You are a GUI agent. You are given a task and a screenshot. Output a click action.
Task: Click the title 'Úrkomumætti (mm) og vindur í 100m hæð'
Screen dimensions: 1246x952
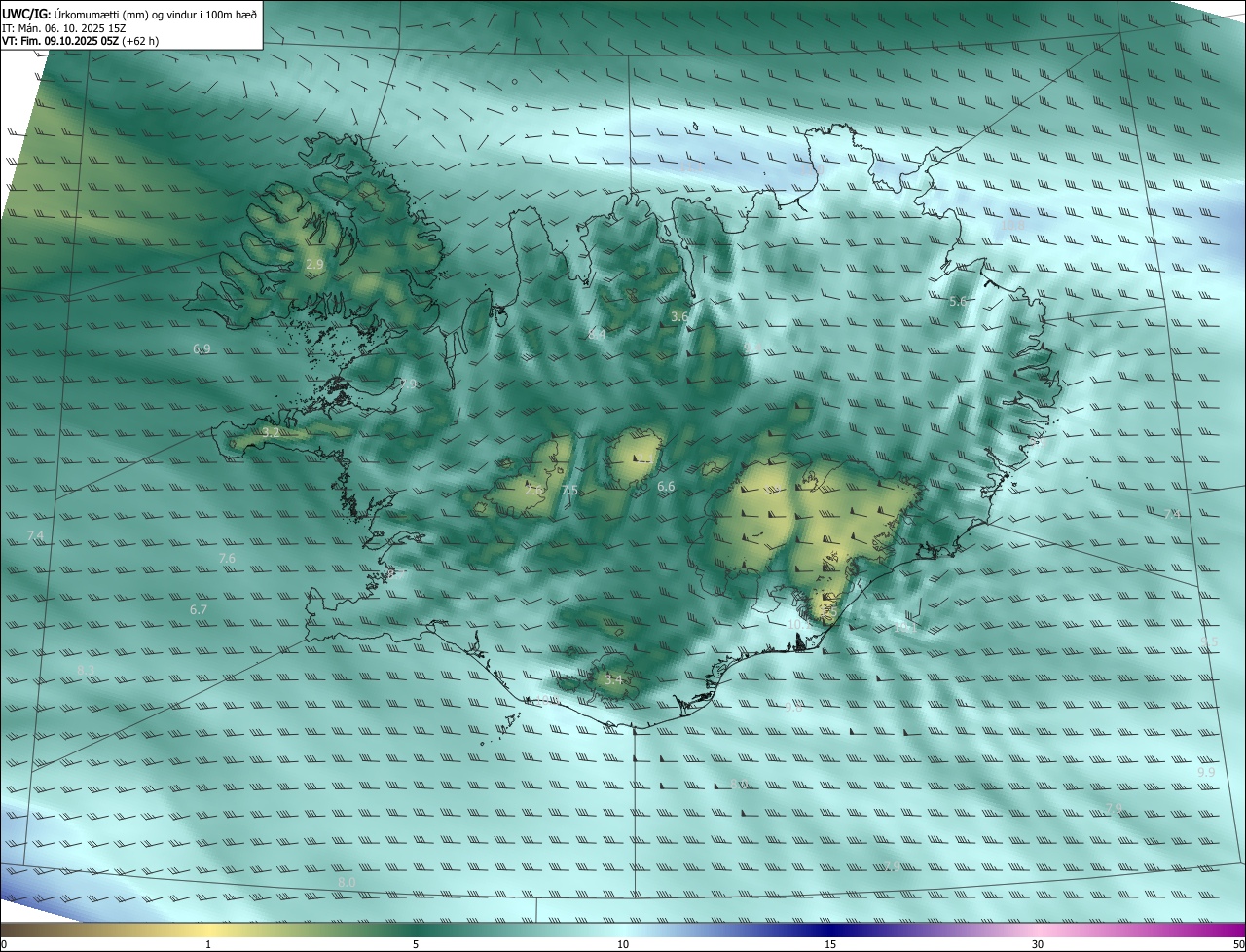point(155,14)
